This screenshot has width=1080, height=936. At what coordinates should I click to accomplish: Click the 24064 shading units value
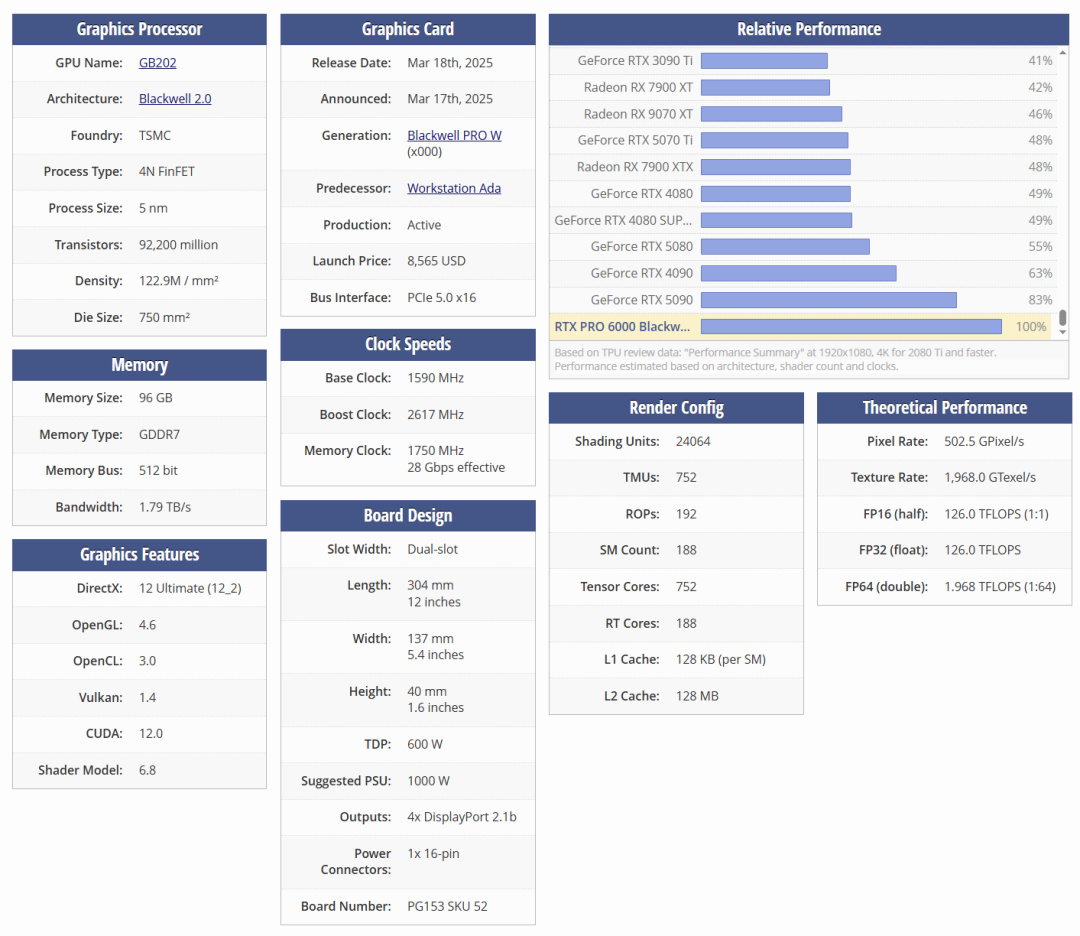pos(693,441)
